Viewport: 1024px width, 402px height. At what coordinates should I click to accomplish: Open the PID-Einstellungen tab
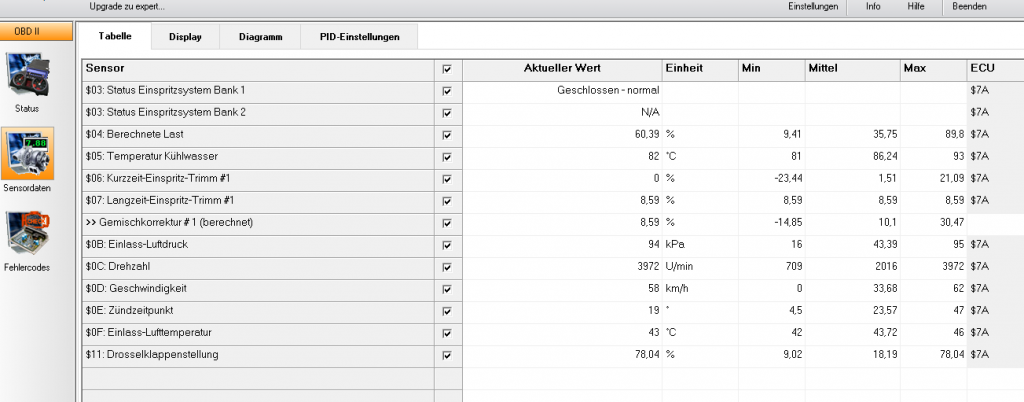[359, 37]
